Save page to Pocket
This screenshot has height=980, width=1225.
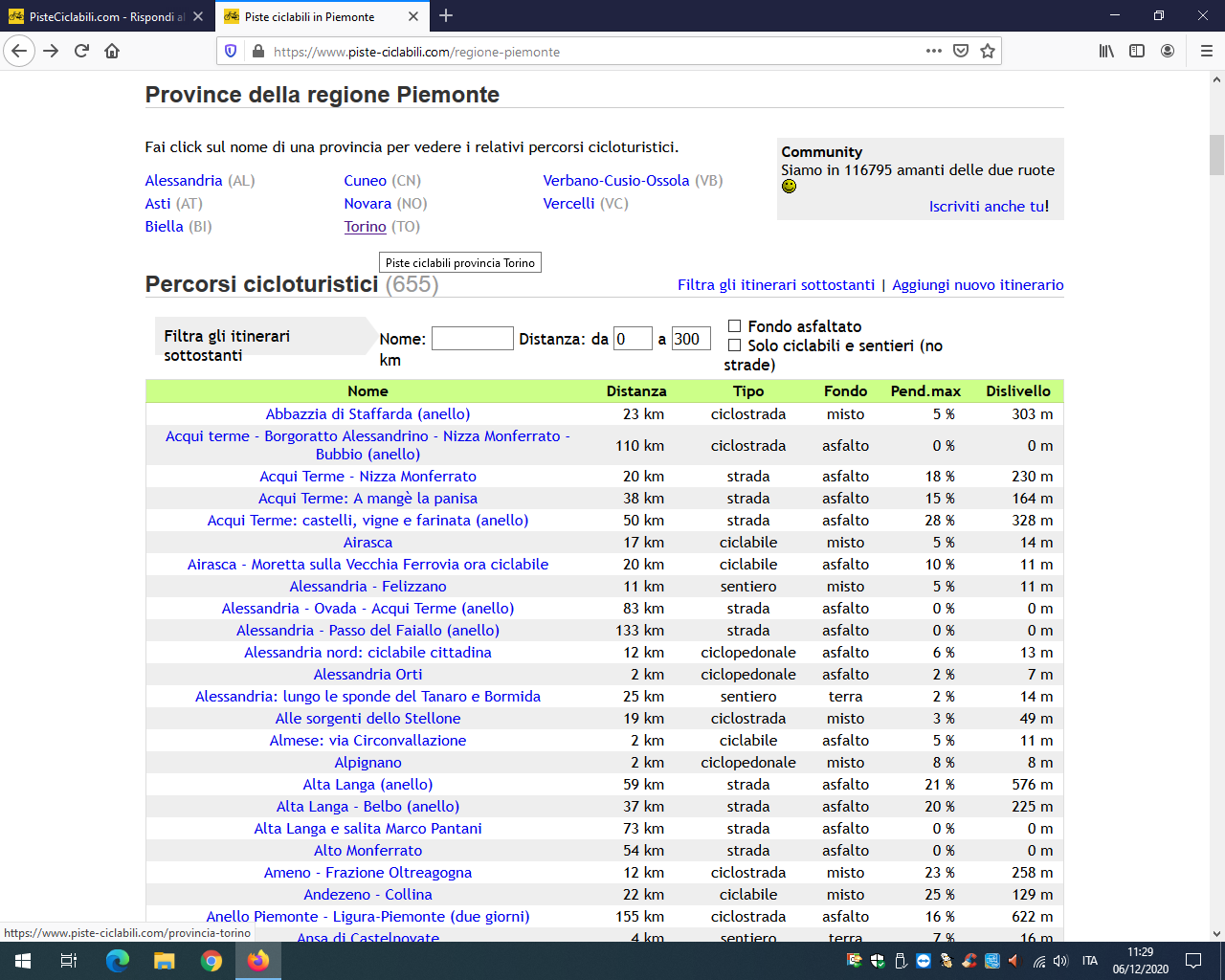961,51
